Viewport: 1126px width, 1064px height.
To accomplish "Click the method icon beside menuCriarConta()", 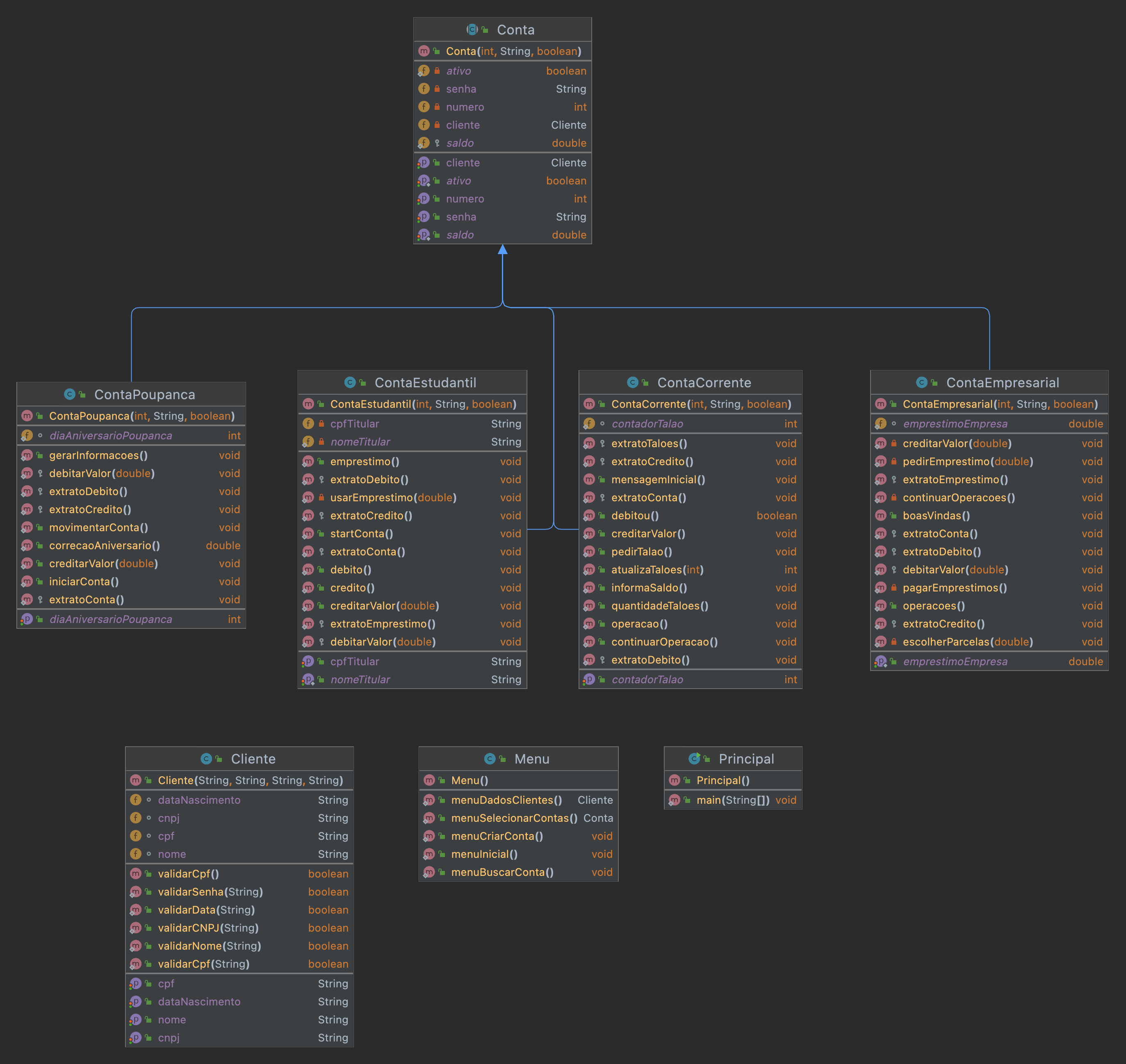I will [429, 836].
